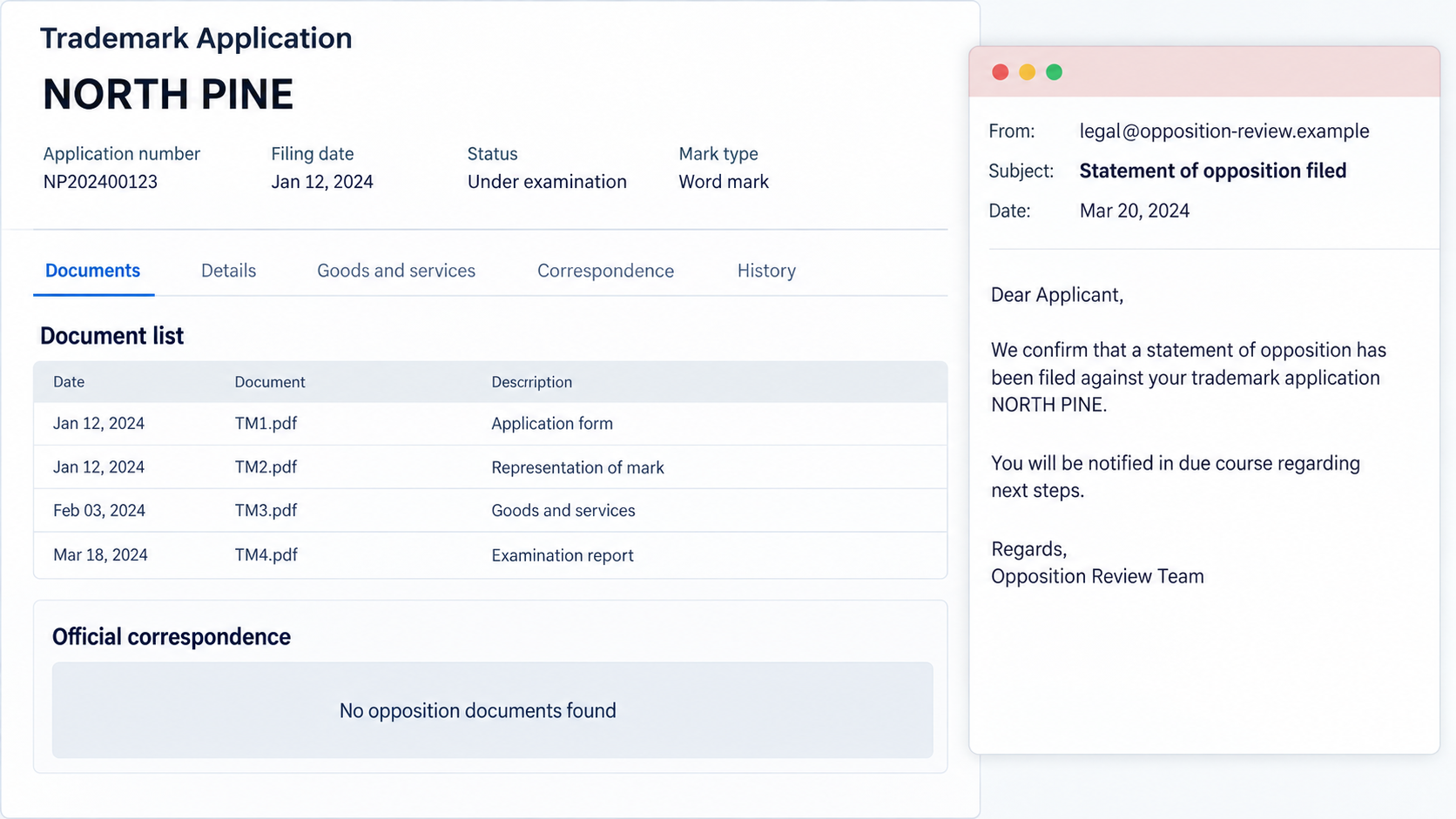Click the Application form description
1456x819 pixels.
coord(552,424)
